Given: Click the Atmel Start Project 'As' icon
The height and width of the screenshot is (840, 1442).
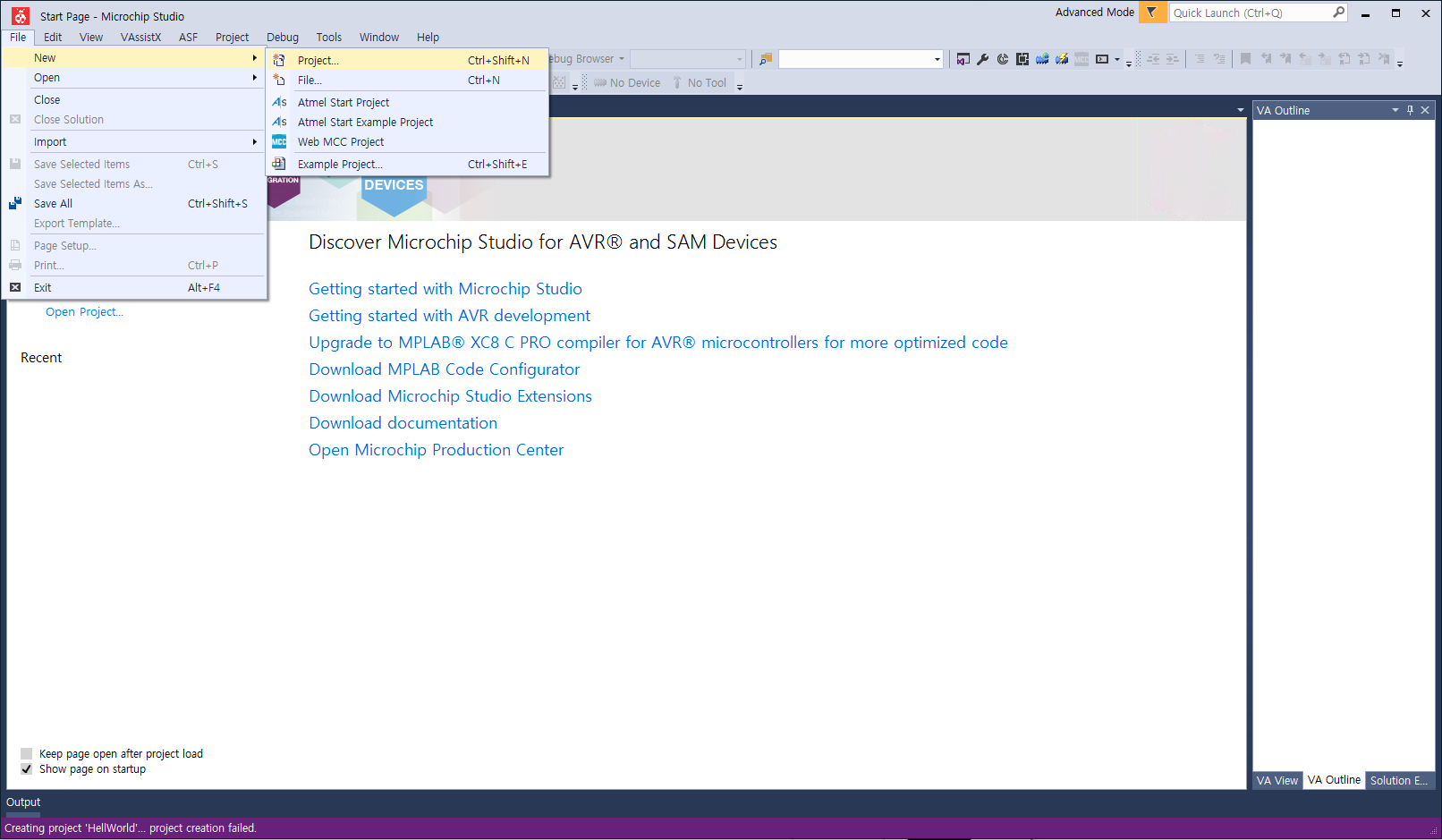Looking at the screenshot, I should click(279, 102).
